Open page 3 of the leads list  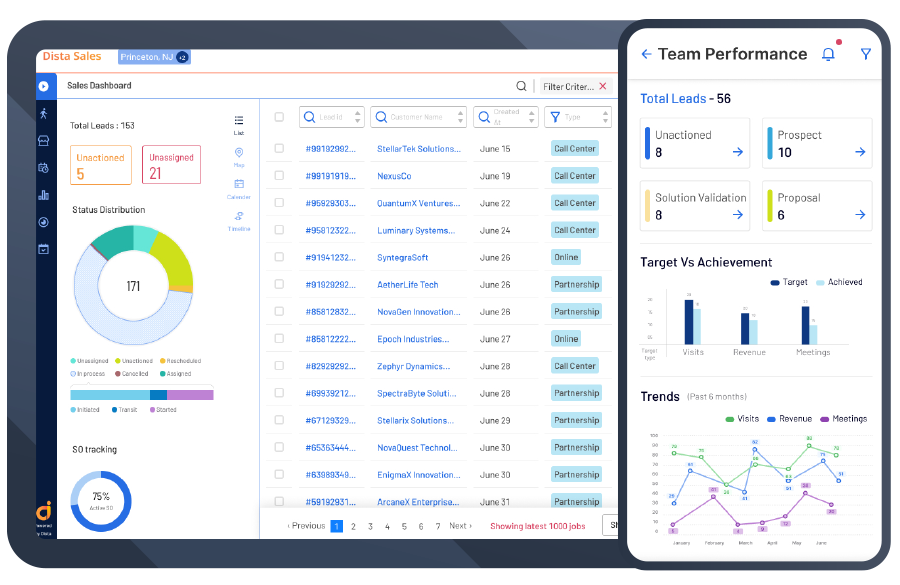coord(371,525)
